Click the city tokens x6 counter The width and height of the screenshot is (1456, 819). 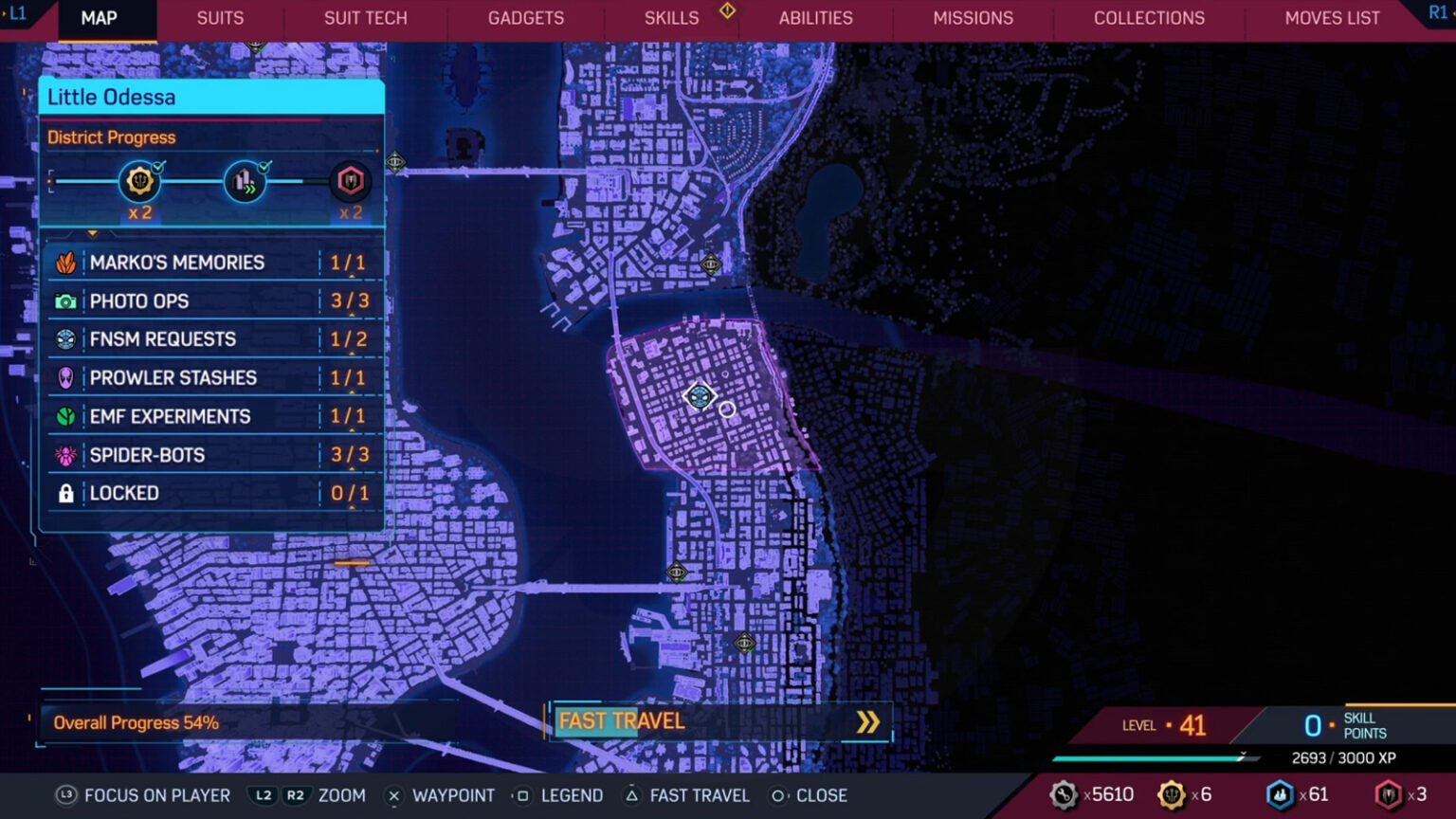coord(1185,794)
